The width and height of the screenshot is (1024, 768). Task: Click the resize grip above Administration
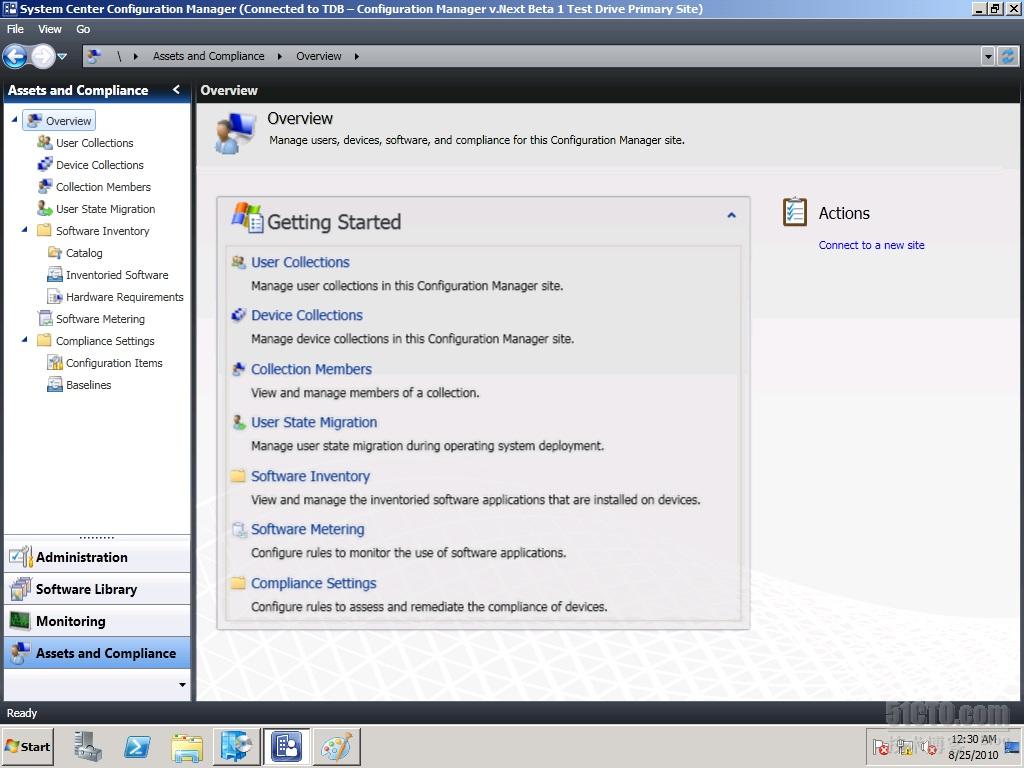tap(97, 537)
